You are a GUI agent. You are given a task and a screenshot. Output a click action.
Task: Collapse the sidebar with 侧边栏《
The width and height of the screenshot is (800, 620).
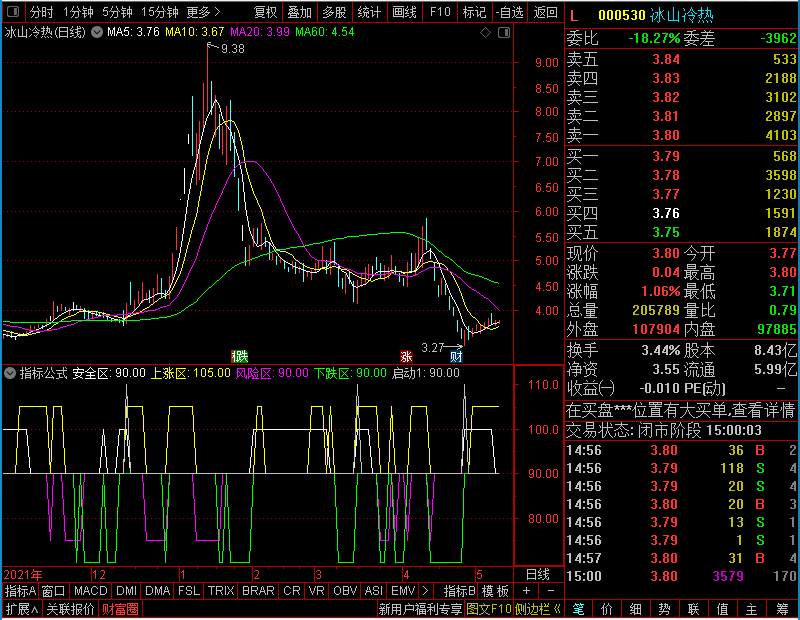(x=538, y=609)
